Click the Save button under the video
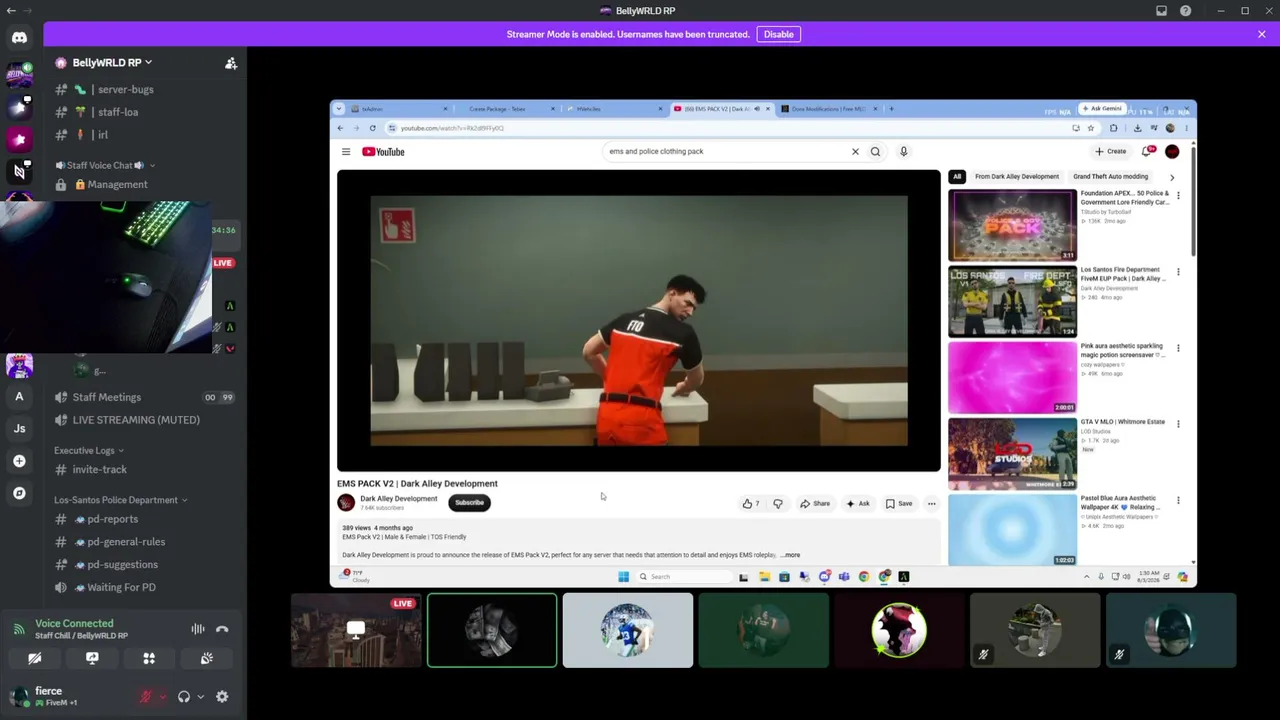The width and height of the screenshot is (1280, 720). point(899,504)
